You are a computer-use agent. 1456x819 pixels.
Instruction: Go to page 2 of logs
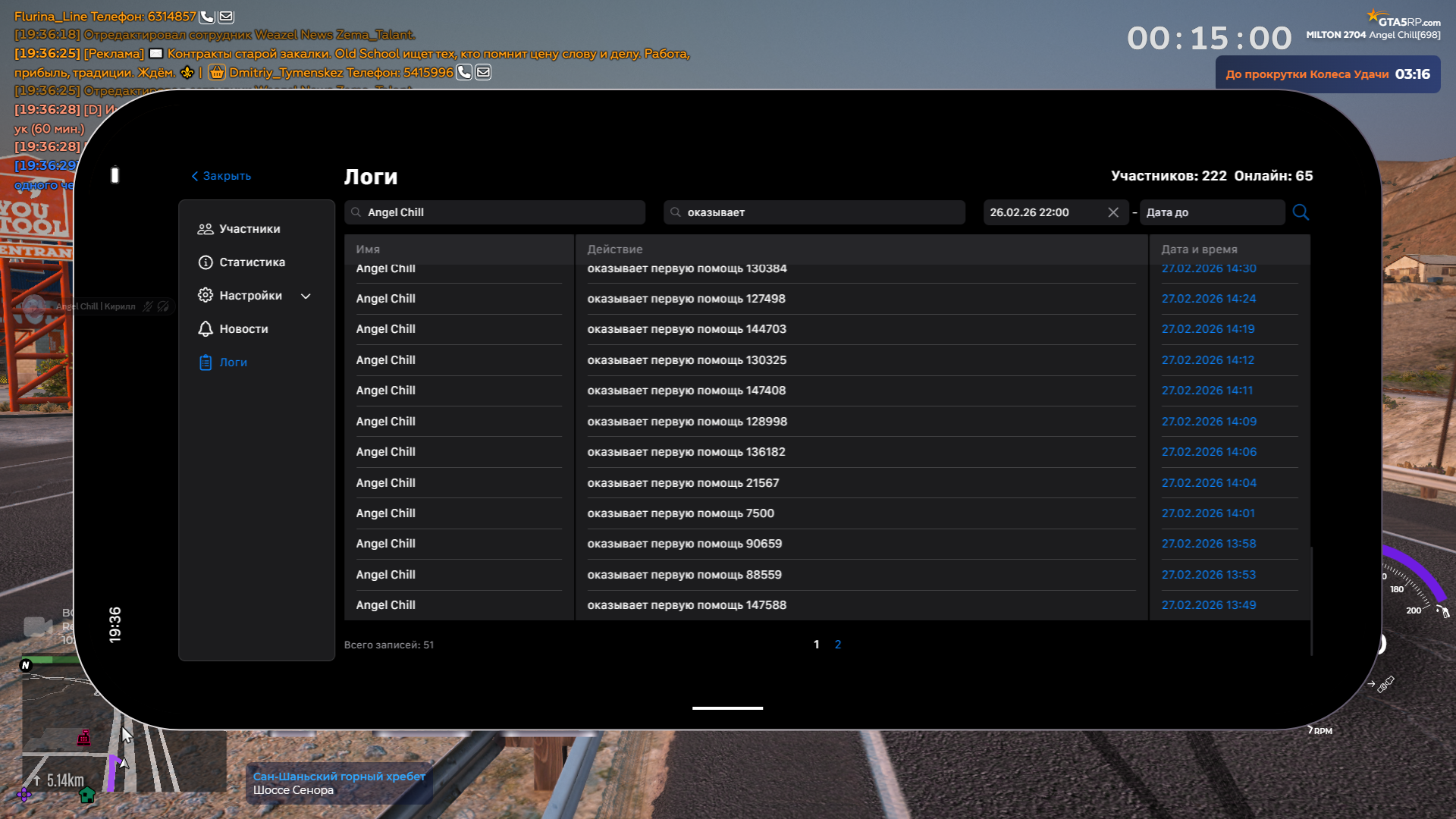(838, 645)
